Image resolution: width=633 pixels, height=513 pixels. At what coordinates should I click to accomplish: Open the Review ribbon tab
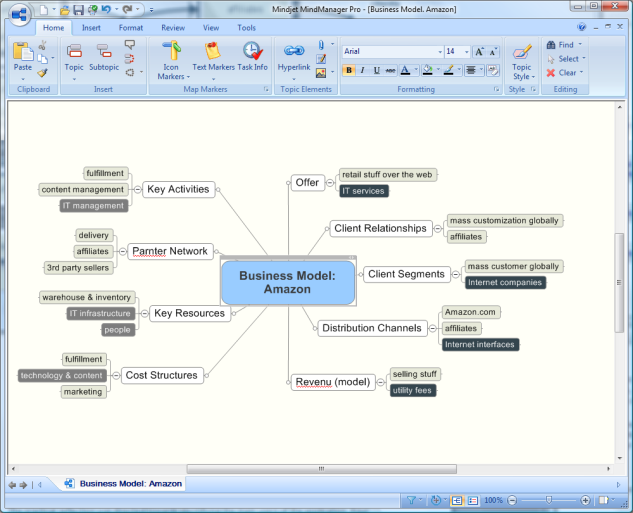tap(172, 28)
